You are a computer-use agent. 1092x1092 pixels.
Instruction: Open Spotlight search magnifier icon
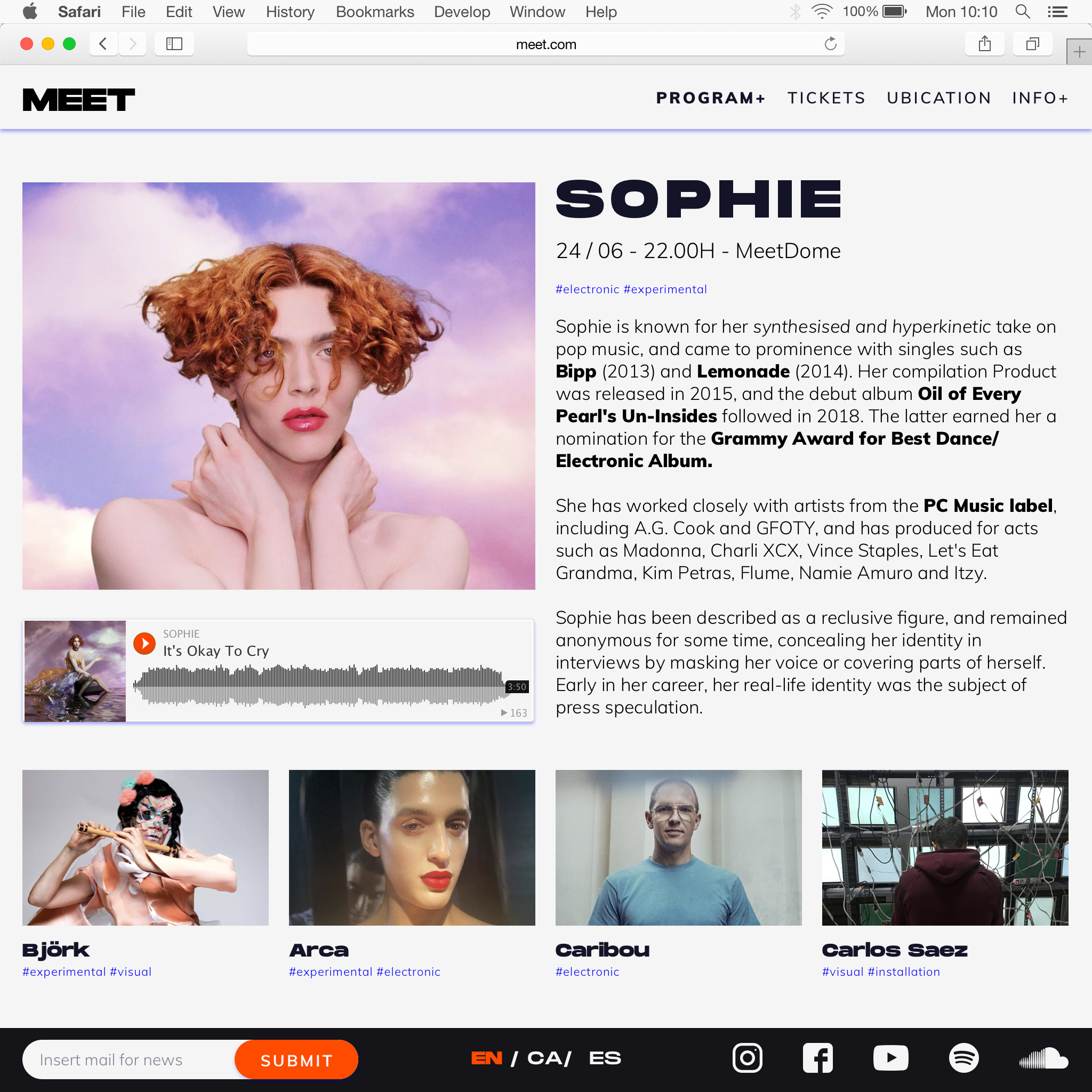[x=1023, y=12]
